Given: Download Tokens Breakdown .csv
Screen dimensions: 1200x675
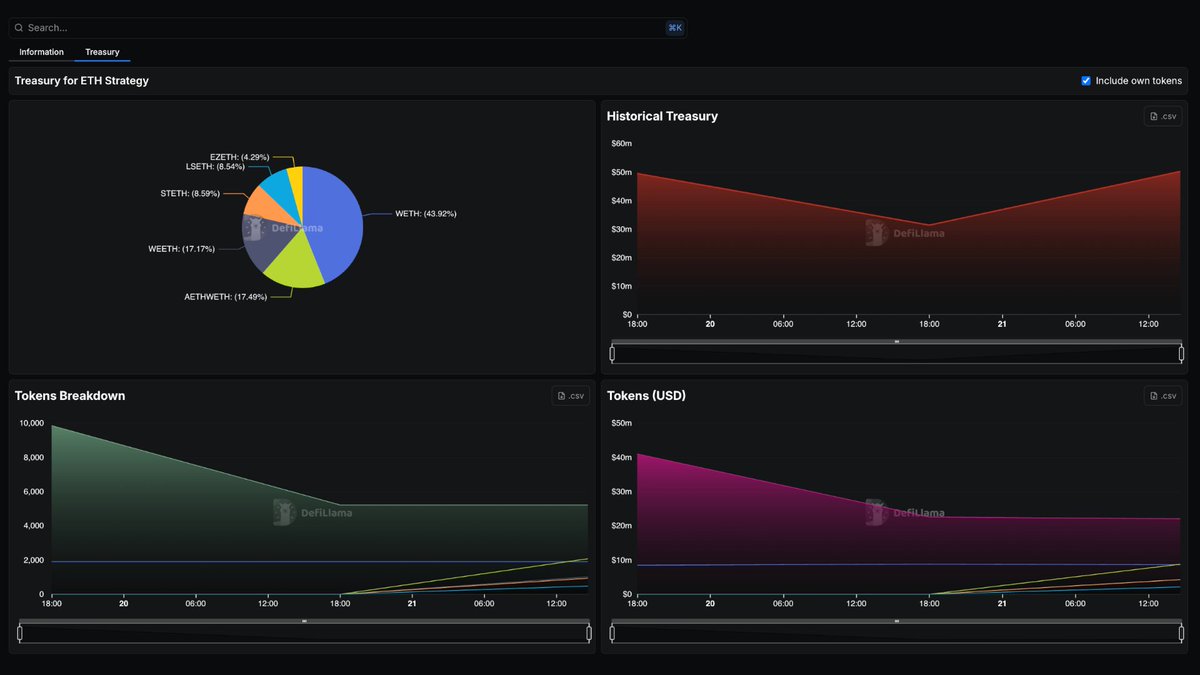Looking at the screenshot, I should tap(571, 396).
